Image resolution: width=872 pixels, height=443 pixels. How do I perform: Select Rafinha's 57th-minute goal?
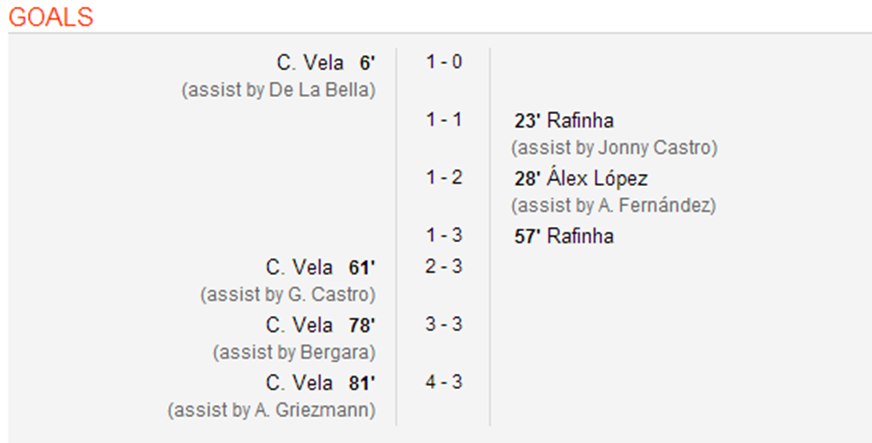point(564,237)
